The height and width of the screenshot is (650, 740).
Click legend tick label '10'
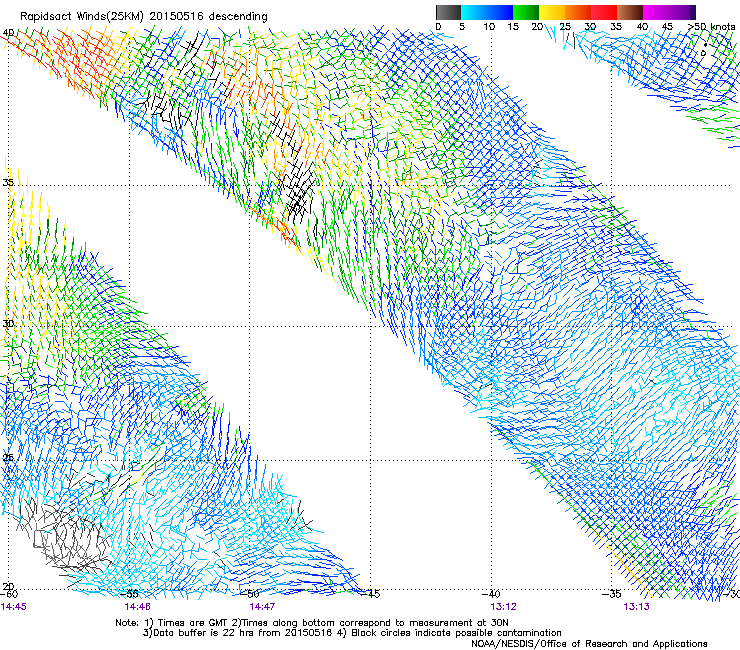pyautogui.click(x=489, y=27)
